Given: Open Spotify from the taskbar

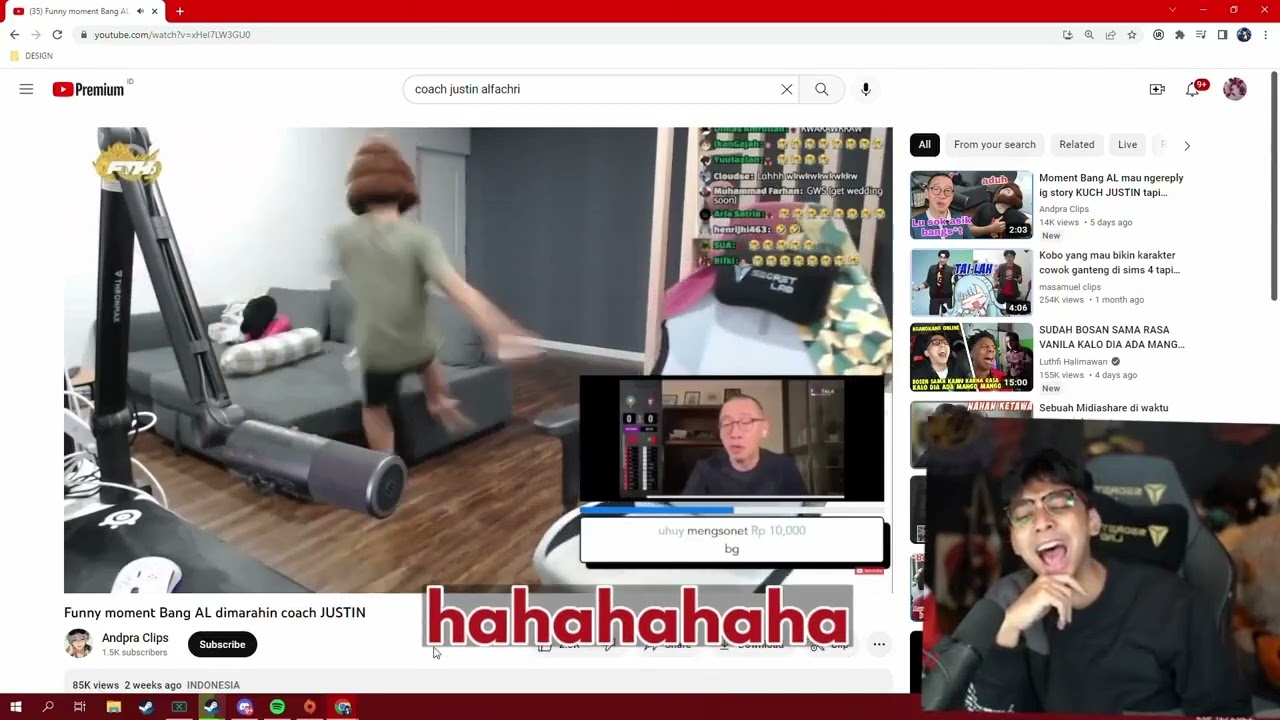Looking at the screenshot, I should [x=277, y=707].
